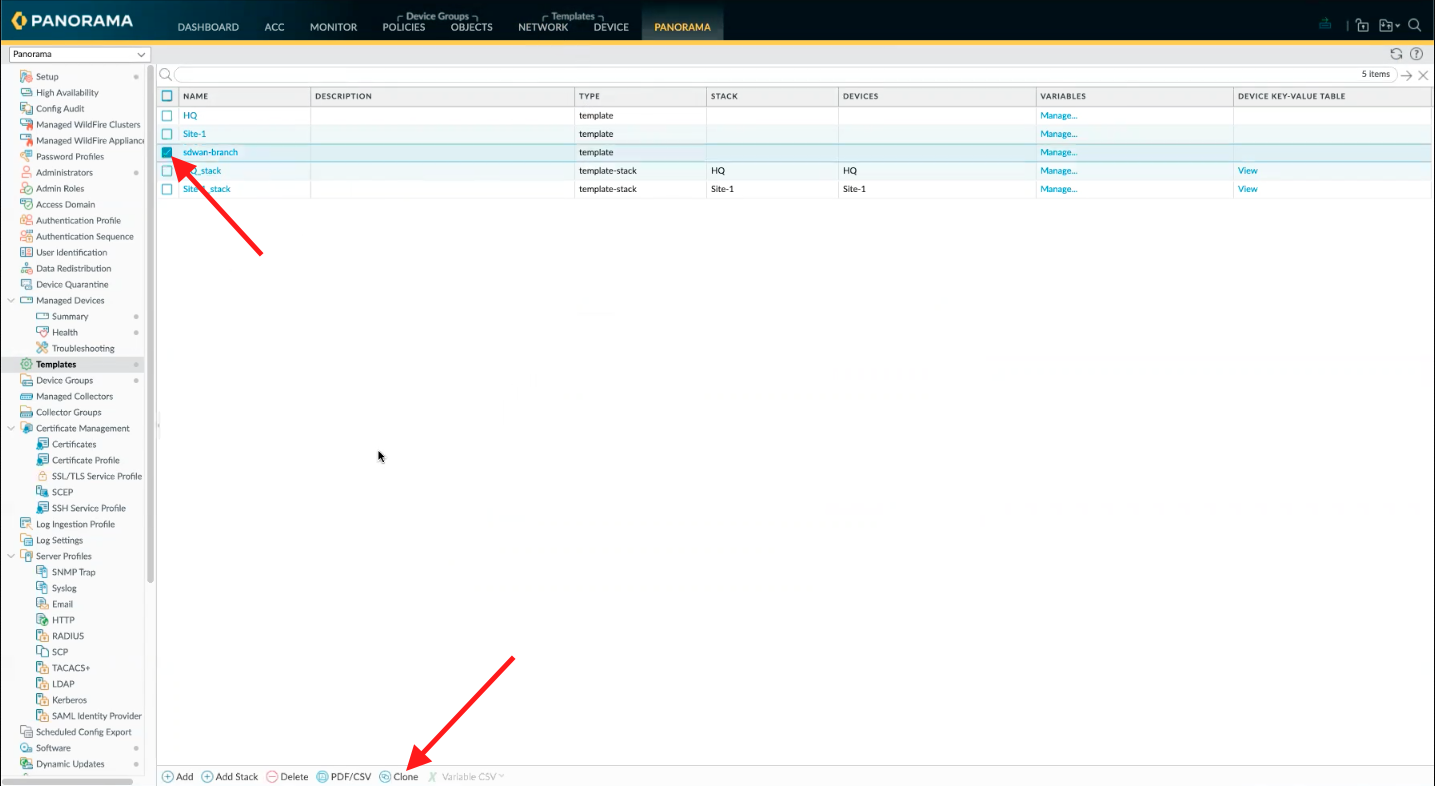Open the DASHBOARD tab
Screen dimensions: 1435x786
208,27
